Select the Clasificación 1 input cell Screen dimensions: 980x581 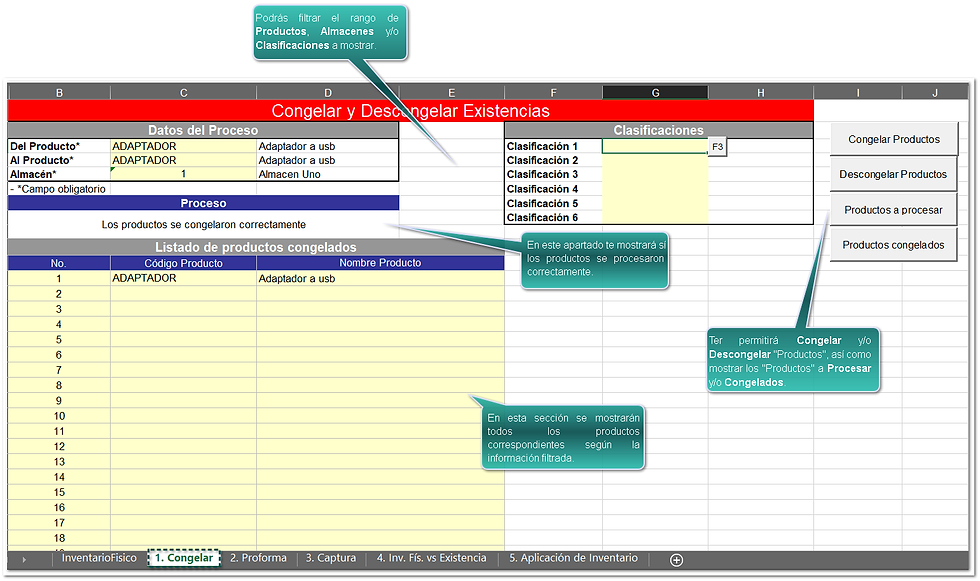[655, 146]
